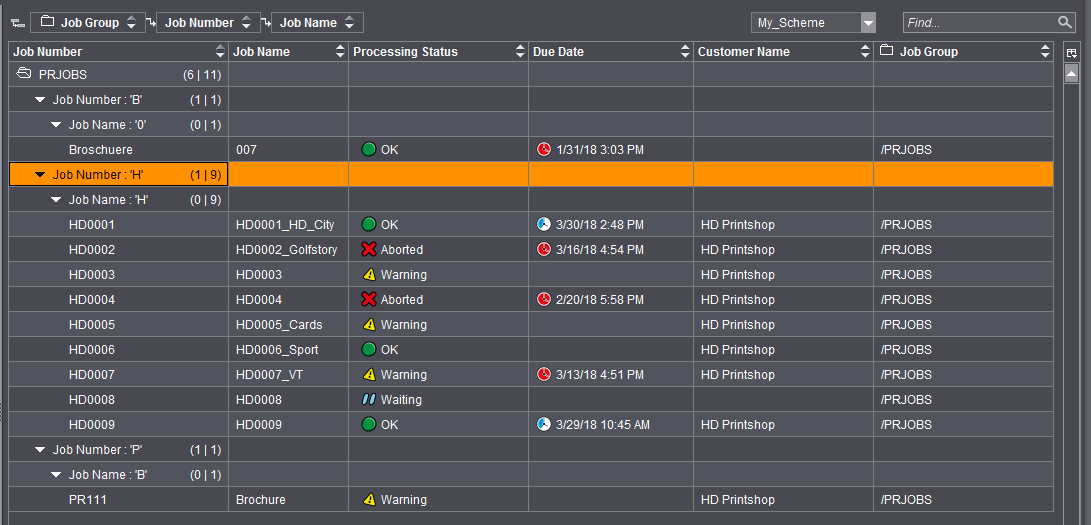Click the yellow Warning icon for HD0003
The image size is (1091, 525).
click(369, 274)
